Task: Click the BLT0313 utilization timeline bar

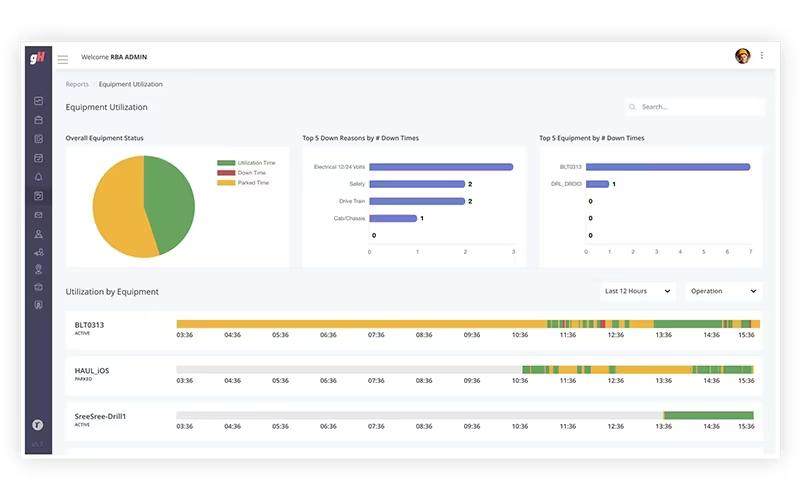Action: (468, 324)
